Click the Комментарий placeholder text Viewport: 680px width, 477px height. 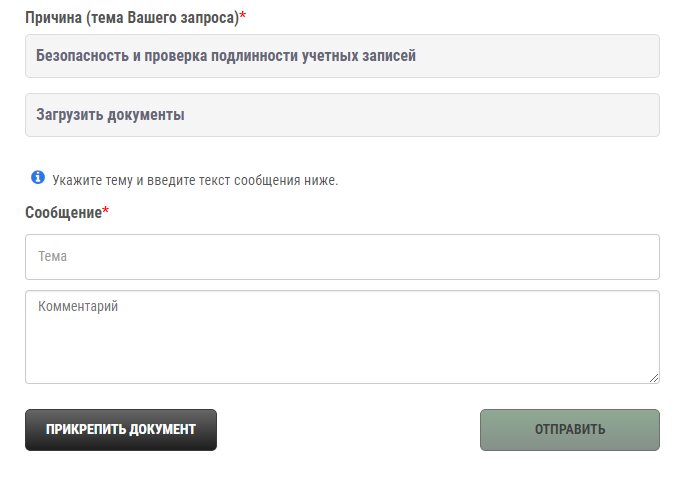point(78,307)
